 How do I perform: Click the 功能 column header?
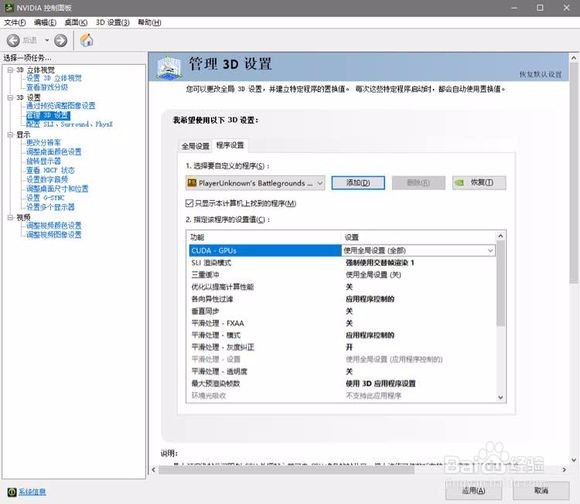pos(265,237)
